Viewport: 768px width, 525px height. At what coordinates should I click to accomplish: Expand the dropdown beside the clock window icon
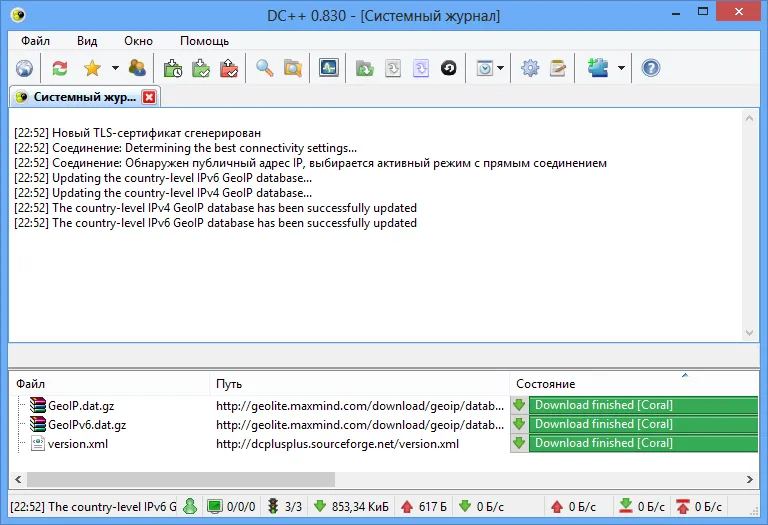[x=501, y=68]
